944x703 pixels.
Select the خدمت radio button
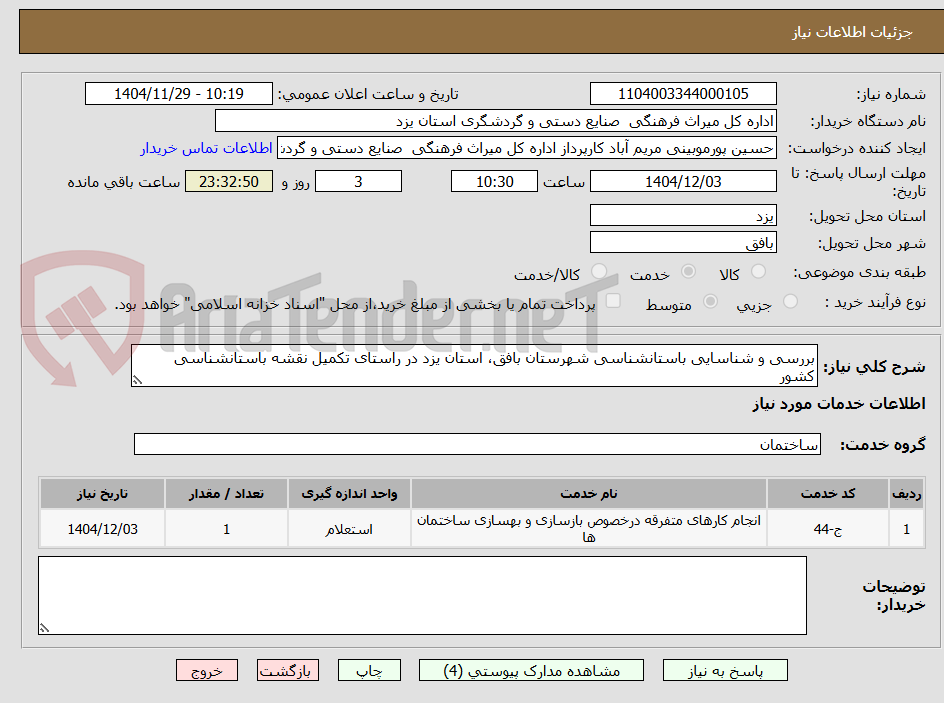tap(688, 271)
